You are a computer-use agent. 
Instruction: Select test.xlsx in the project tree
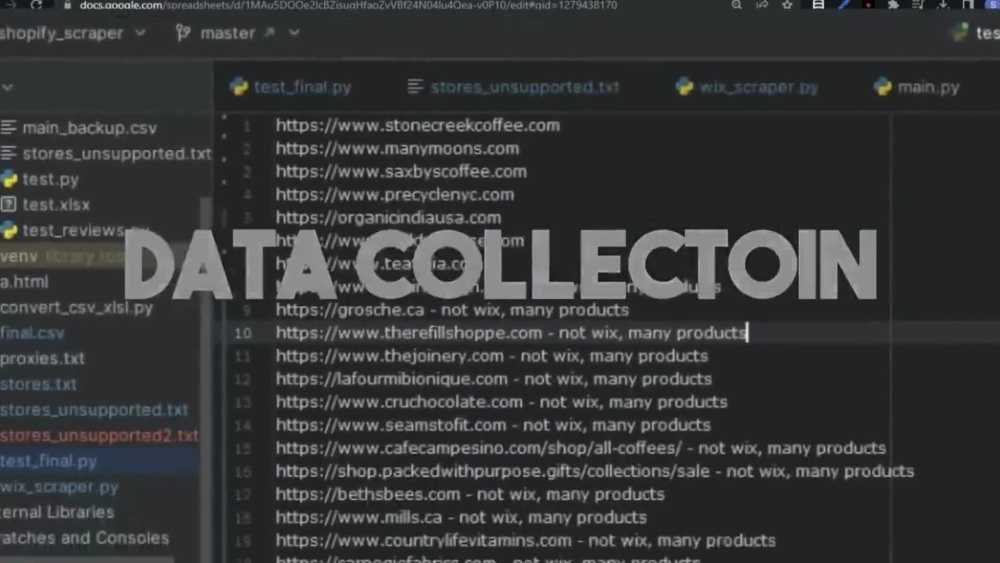[45, 205]
